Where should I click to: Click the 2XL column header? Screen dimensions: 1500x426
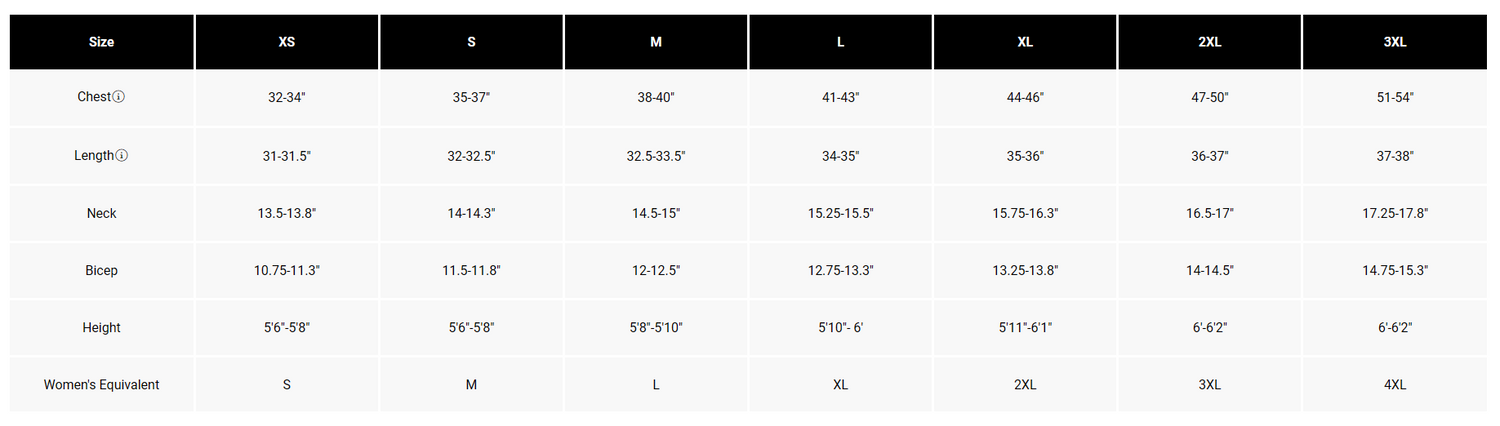[1210, 42]
